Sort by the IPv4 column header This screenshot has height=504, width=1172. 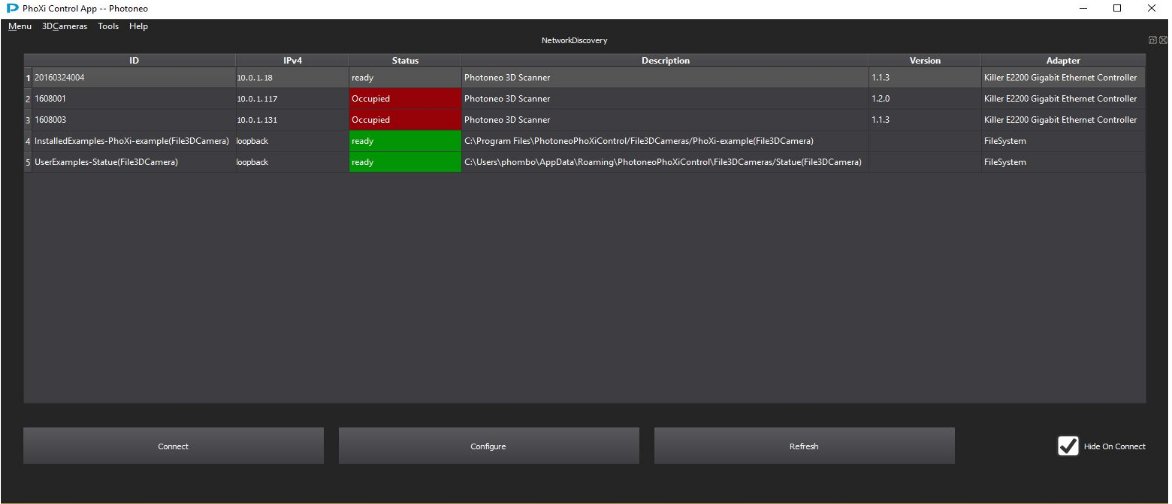pos(292,61)
